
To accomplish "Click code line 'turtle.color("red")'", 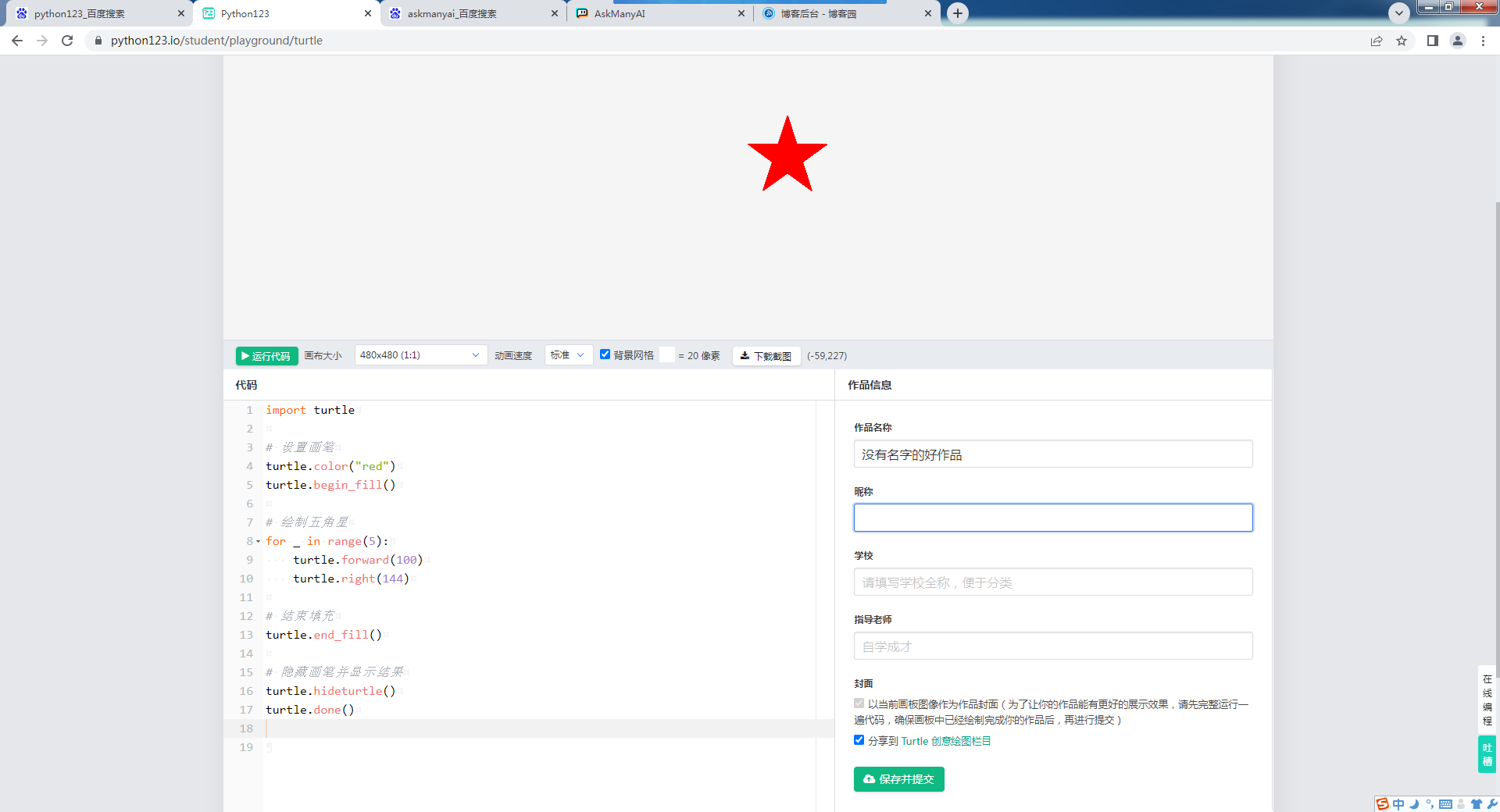I will click(330, 466).
